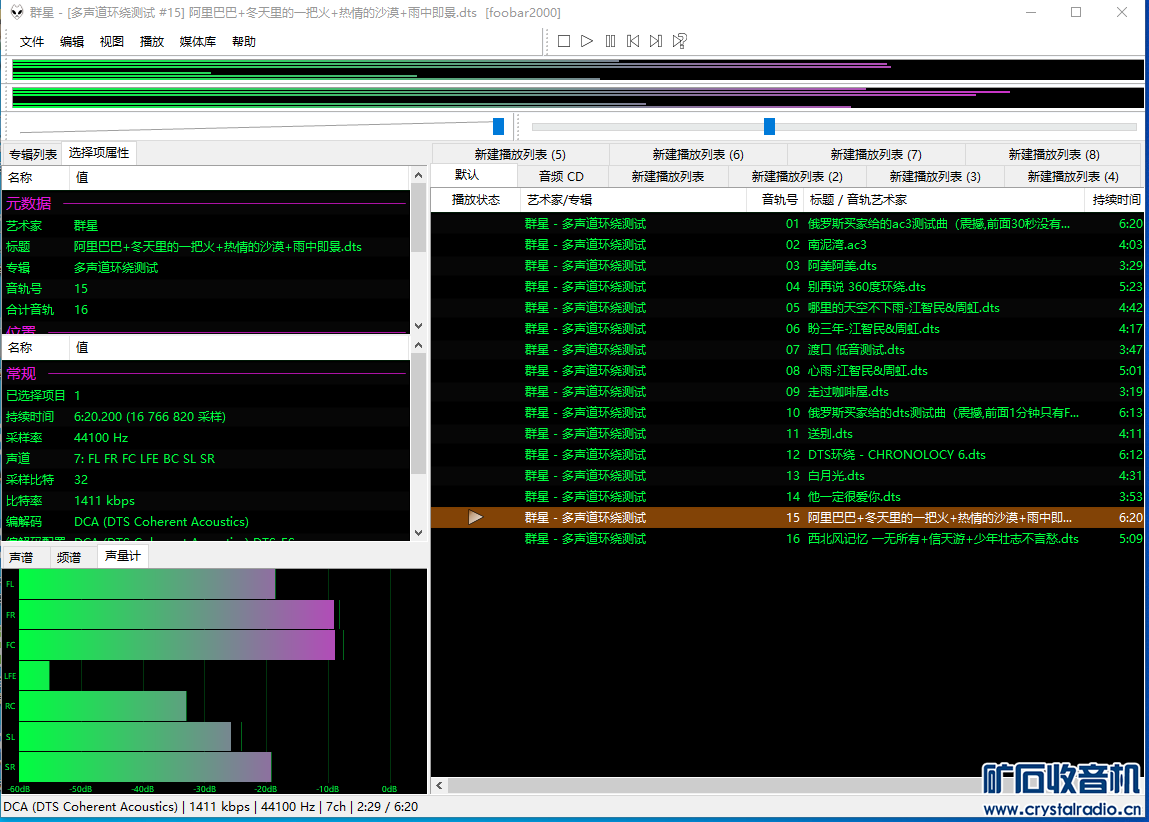This screenshot has height=822, width=1149.
Task: Open the 新建播放列表 (3) tab
Action: 935,177
